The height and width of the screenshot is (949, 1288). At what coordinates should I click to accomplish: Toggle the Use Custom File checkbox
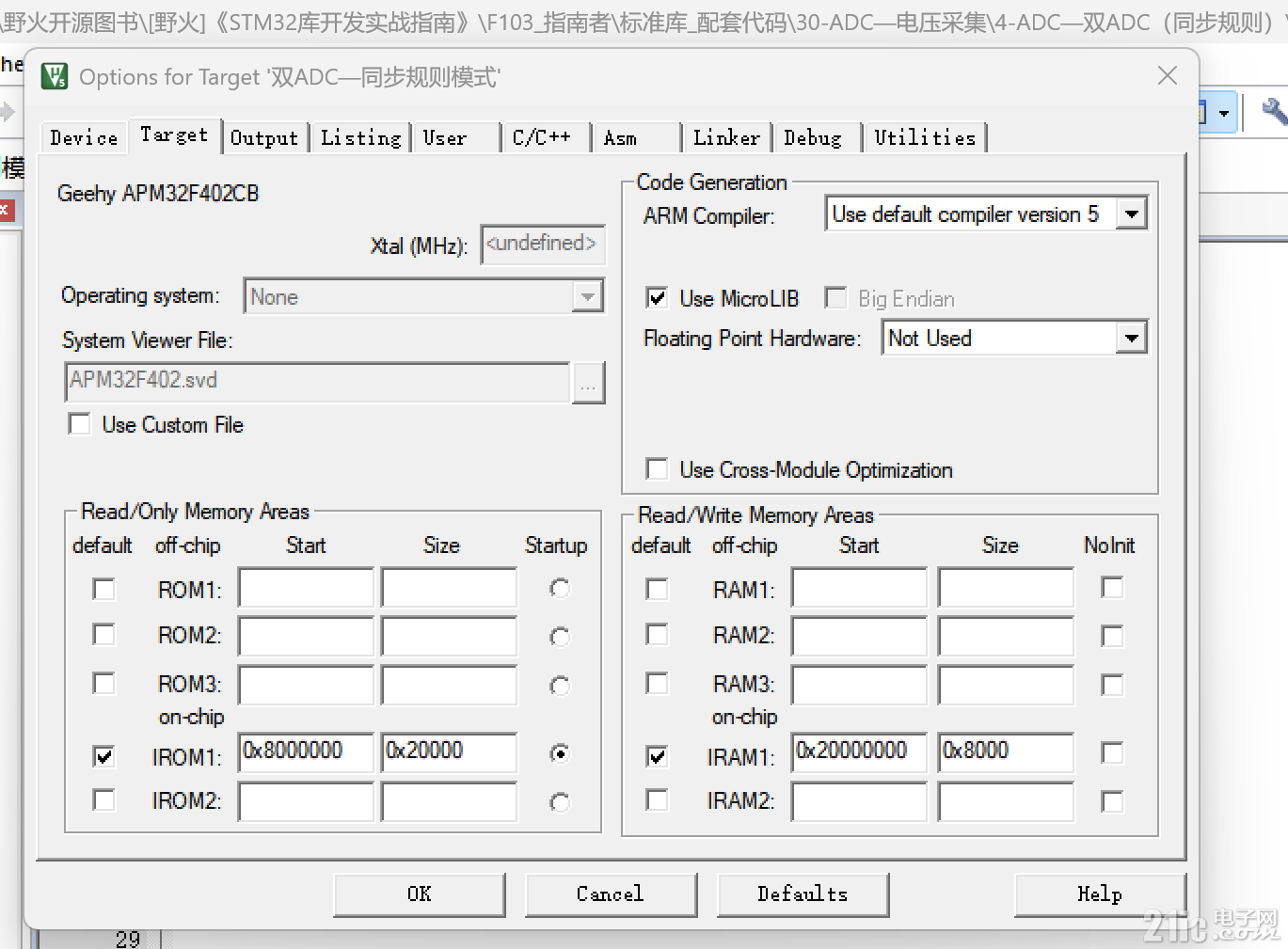pos(79,424)
